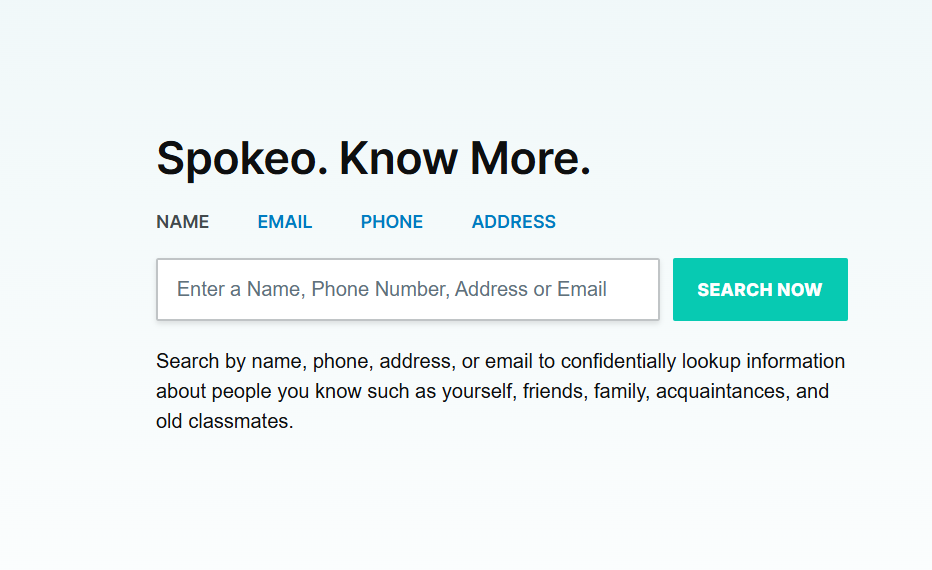
Task: Select the NAME search tab
Action: [183, 222]
